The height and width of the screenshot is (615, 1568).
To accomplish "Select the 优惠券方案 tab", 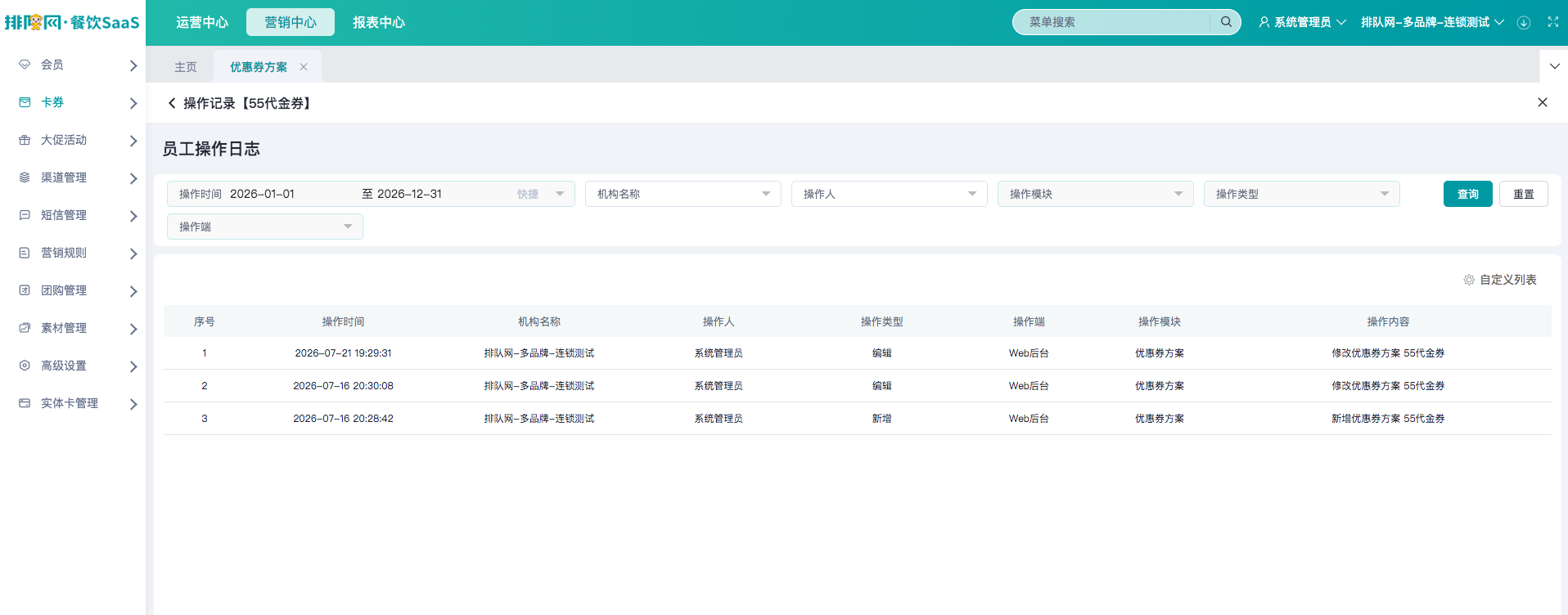I will (x=259, y=67).
